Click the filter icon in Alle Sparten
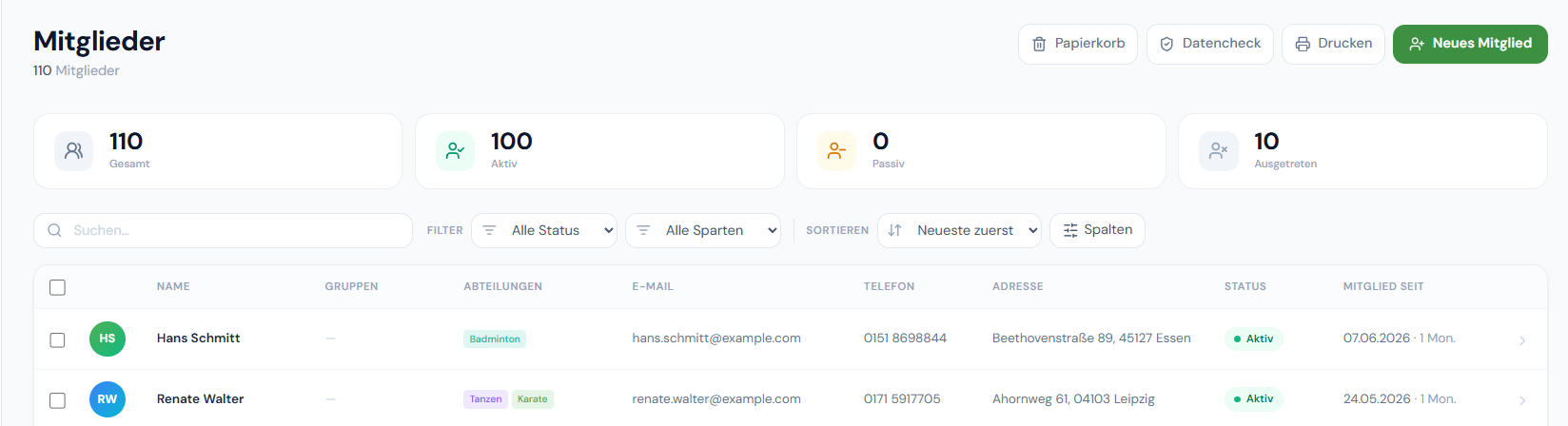The image size is (1568, 426). 643,230
